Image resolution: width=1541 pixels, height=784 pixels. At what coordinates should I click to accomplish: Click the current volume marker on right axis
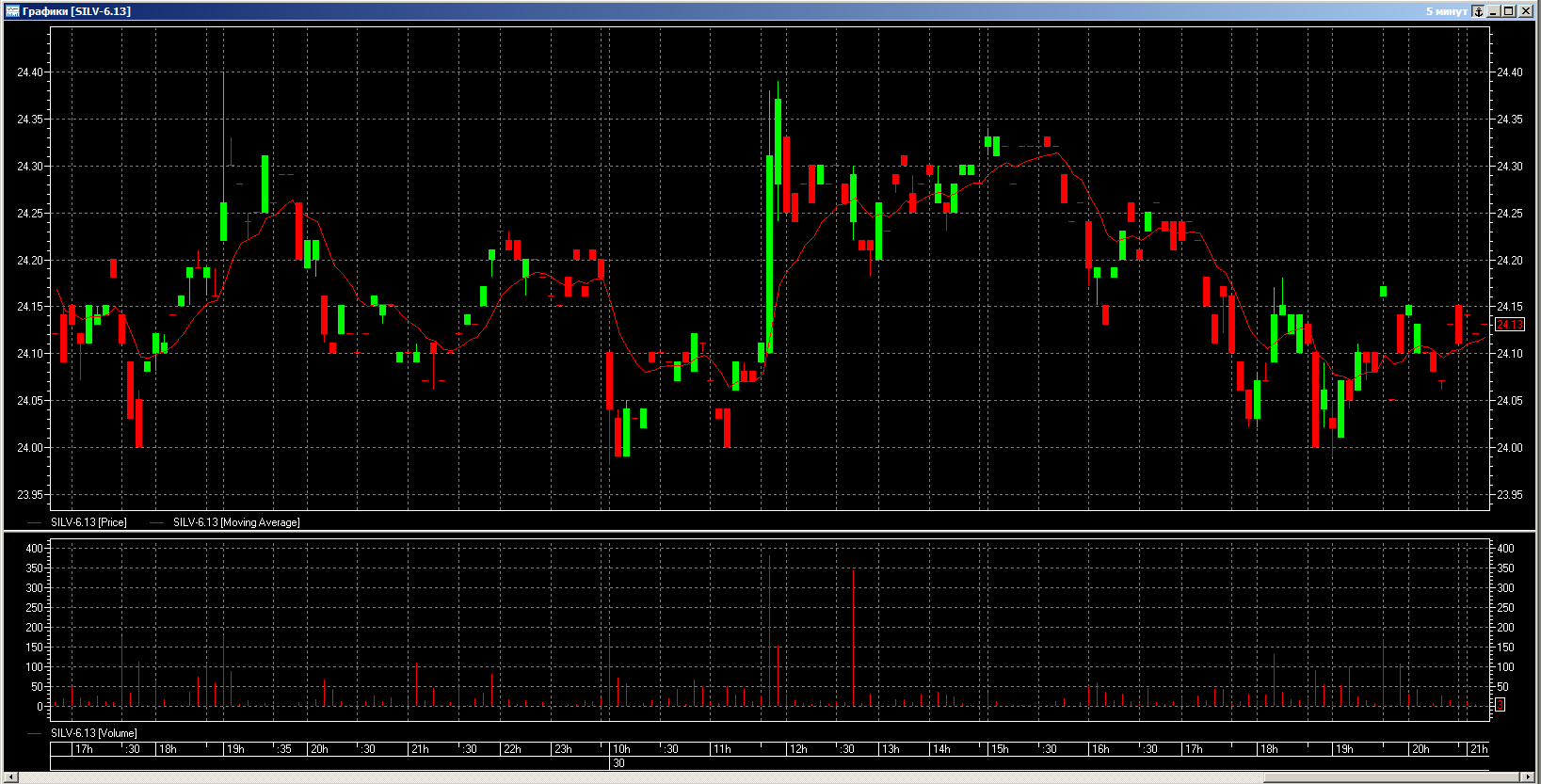[1501, 704]
